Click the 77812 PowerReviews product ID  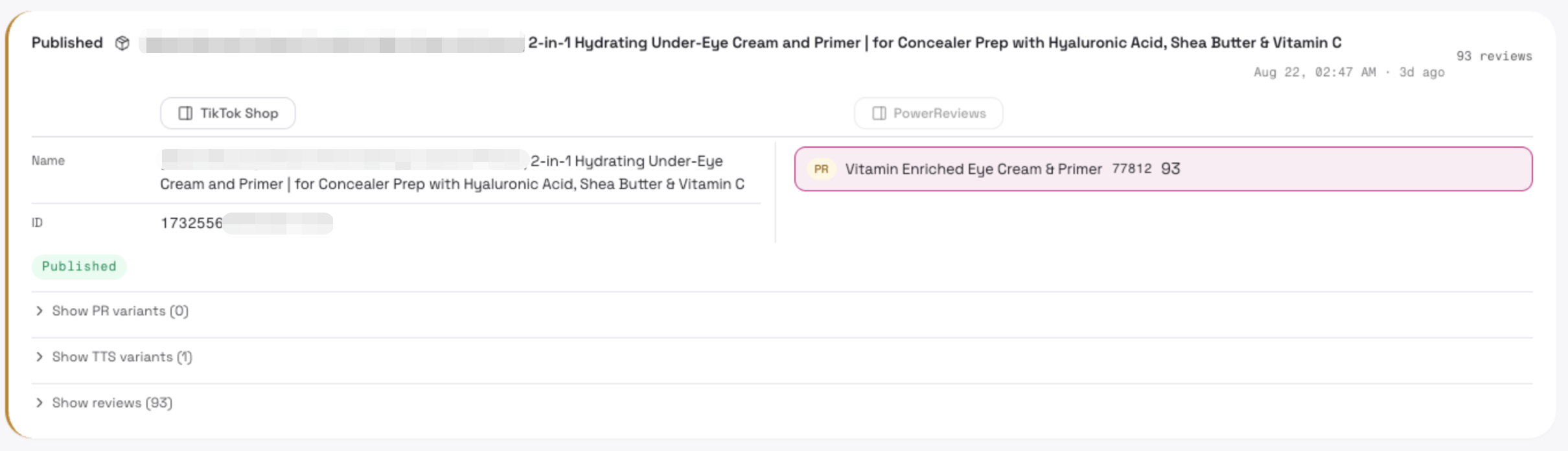tap(1132, 168)
